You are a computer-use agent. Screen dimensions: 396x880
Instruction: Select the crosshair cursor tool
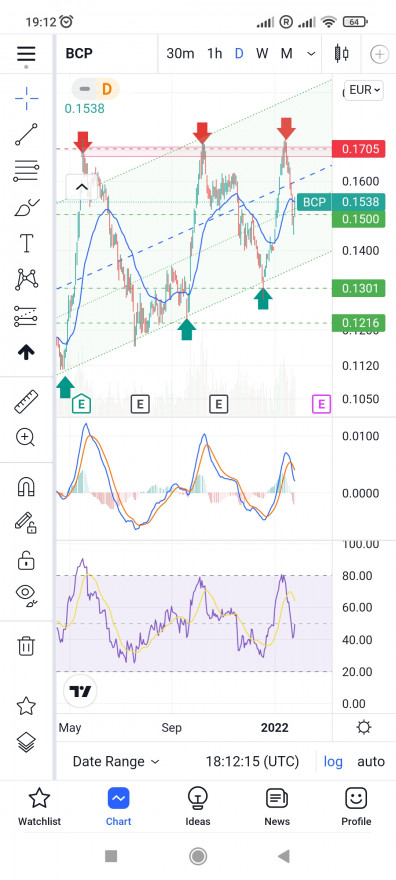click(26, 98)
